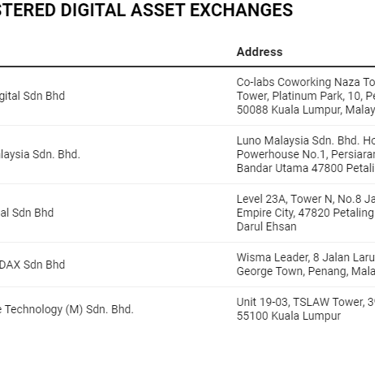The height and width of the screenshot is (366, 375).
Task: Click the Luno Malaysia Sdn. Bhd. address line
Action: coord(306,140)
